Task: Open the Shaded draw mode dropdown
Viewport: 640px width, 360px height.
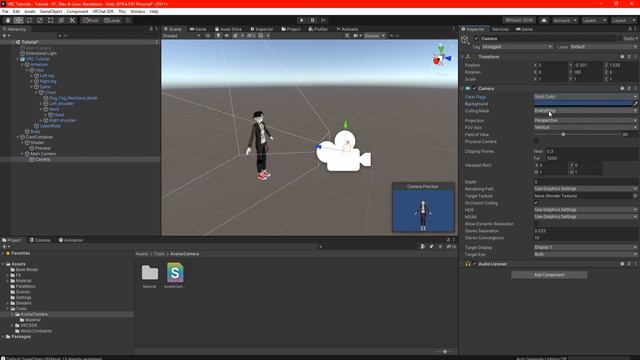Action: pos(181,36)
